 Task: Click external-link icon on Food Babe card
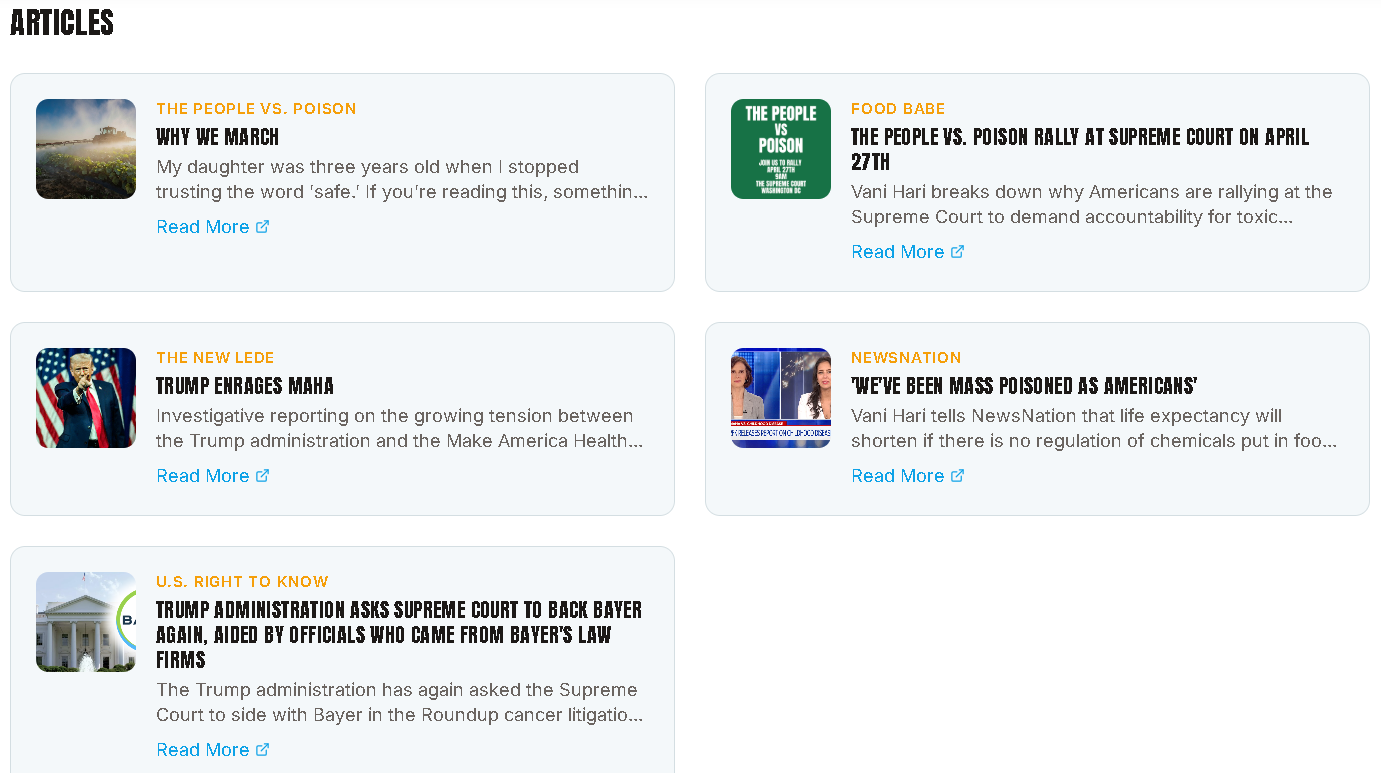(x=958, y=252)
